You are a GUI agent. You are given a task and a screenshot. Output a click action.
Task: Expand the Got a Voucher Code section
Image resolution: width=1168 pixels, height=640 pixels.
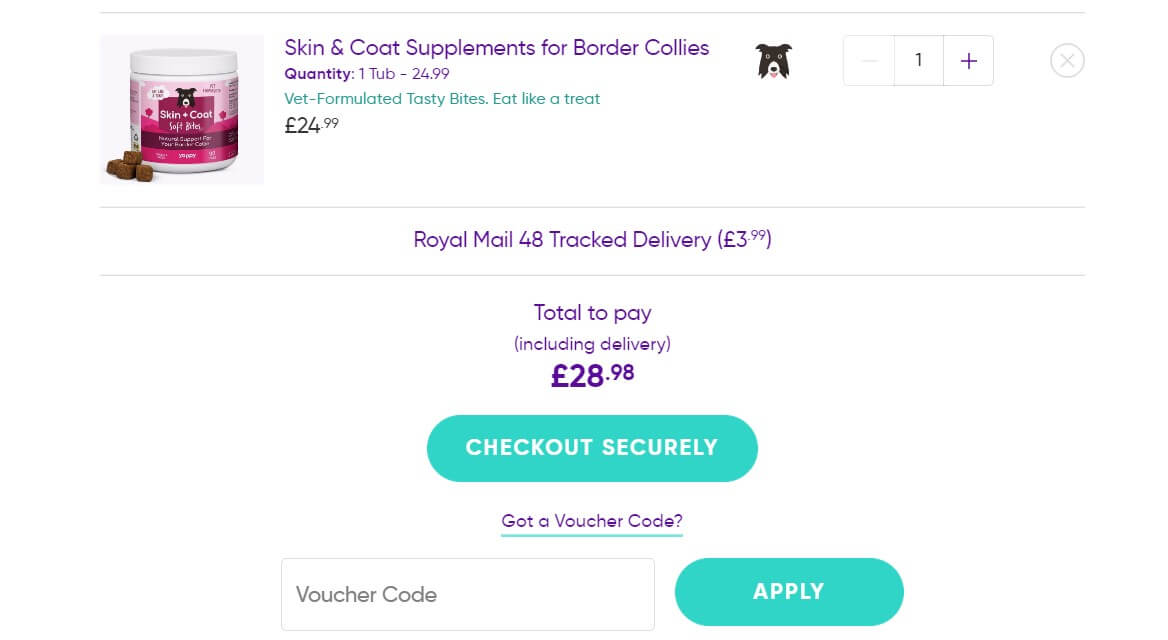(x=591, y=521)
